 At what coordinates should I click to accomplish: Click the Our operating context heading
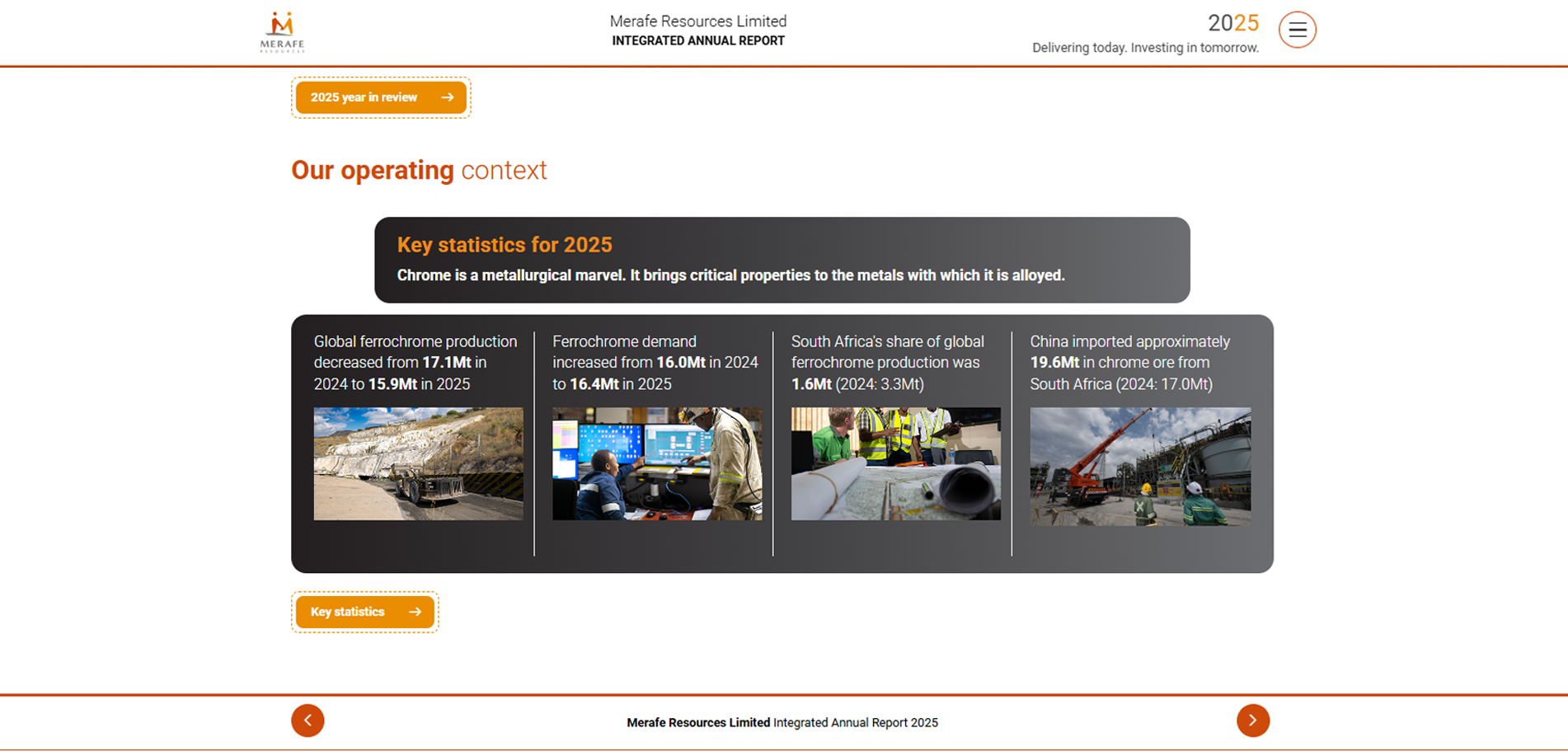(419, 170)
